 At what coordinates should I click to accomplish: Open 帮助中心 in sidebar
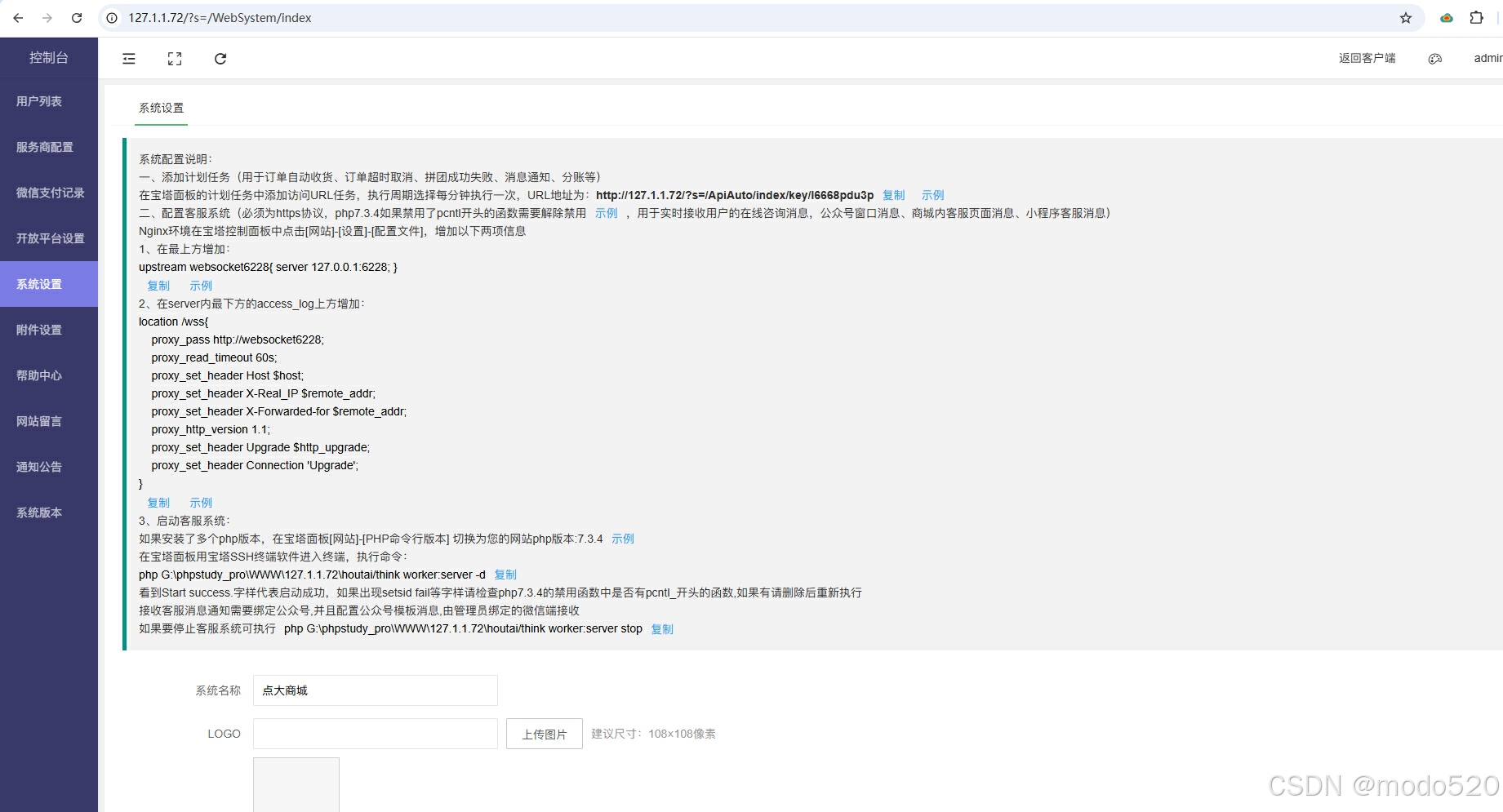[x=49, y=375]
